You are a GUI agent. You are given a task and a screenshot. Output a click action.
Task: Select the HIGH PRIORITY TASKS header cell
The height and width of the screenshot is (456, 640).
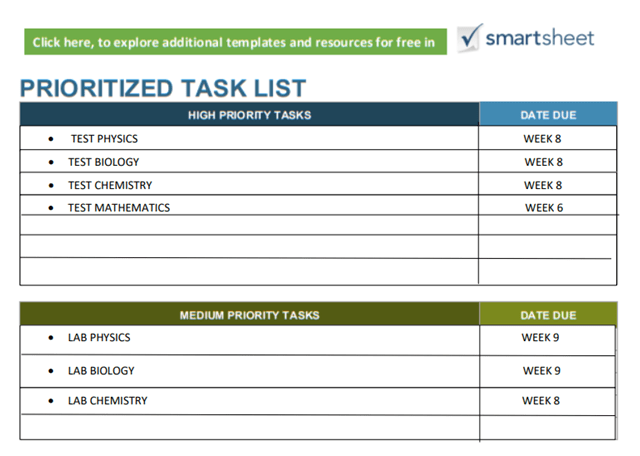(x=249, y=114)
